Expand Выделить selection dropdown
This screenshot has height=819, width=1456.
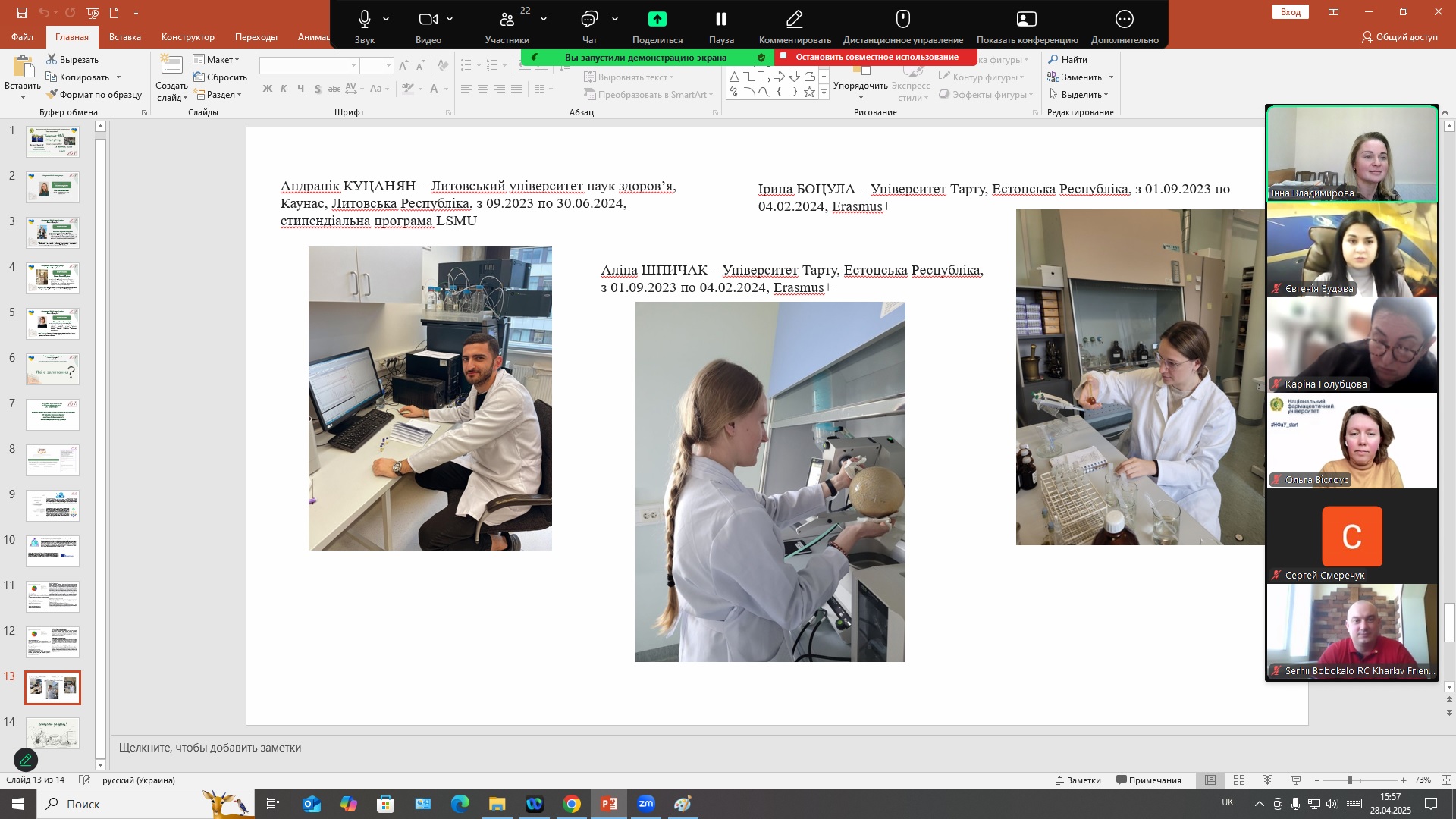(x=1080, y=95)
